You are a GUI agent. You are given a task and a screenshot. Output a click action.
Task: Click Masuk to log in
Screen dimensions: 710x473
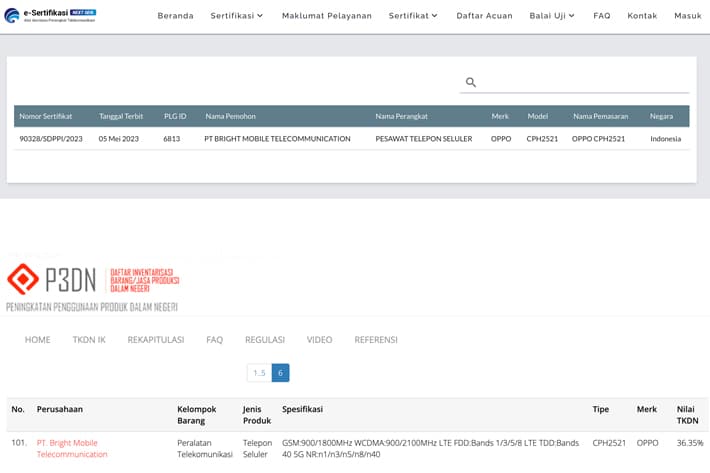(688, 16)
